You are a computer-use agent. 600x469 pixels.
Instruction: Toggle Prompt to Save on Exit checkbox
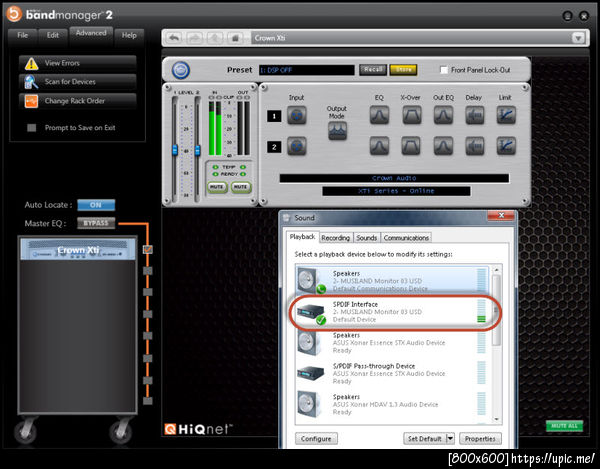(x=32, y=128)
